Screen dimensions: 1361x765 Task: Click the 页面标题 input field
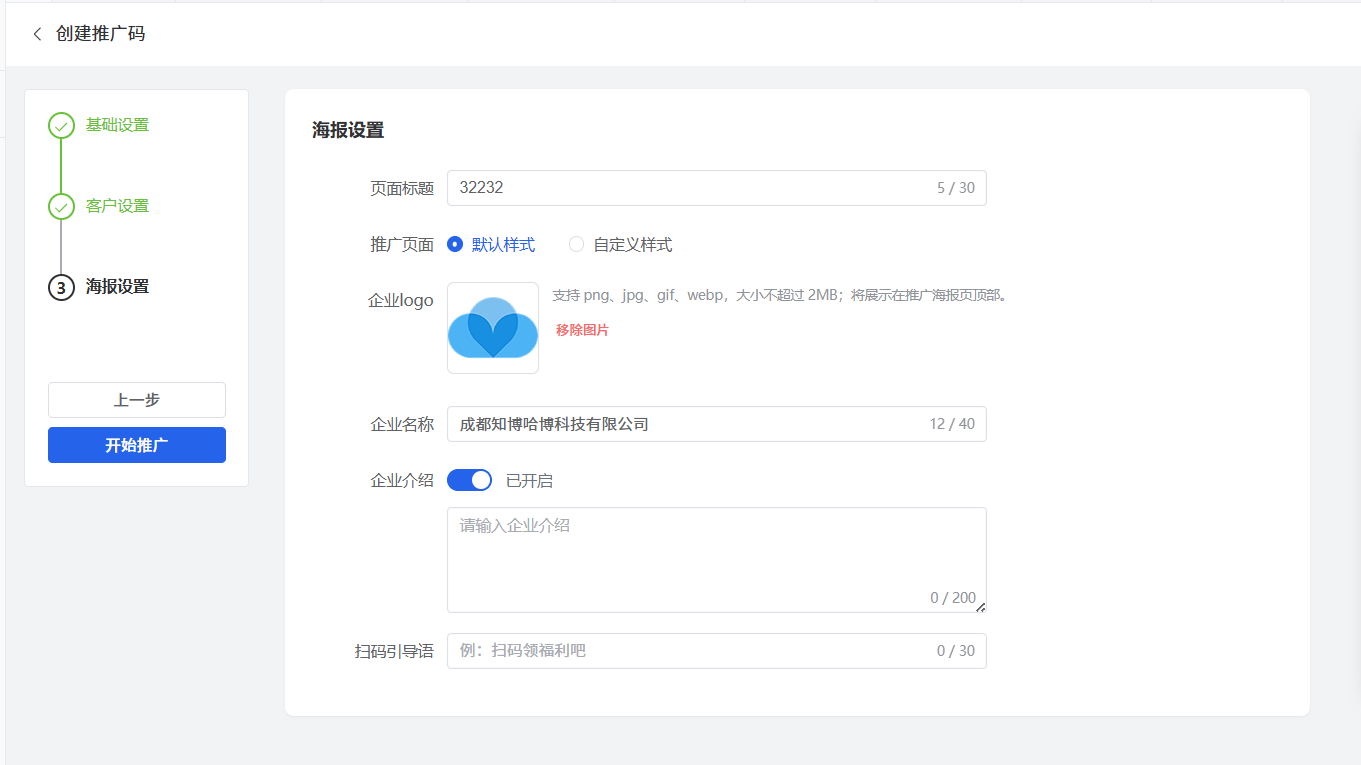[x=716, y=188]
